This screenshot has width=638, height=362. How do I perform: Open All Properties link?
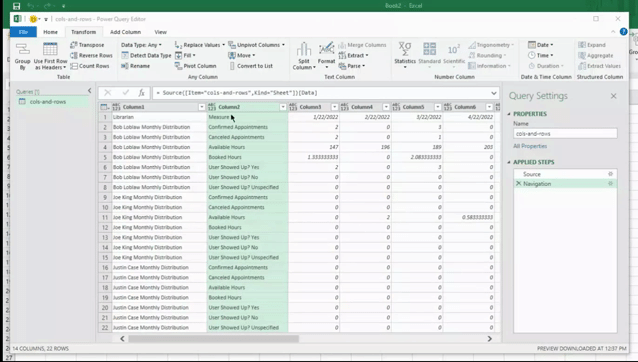click(x=530, y=146)
